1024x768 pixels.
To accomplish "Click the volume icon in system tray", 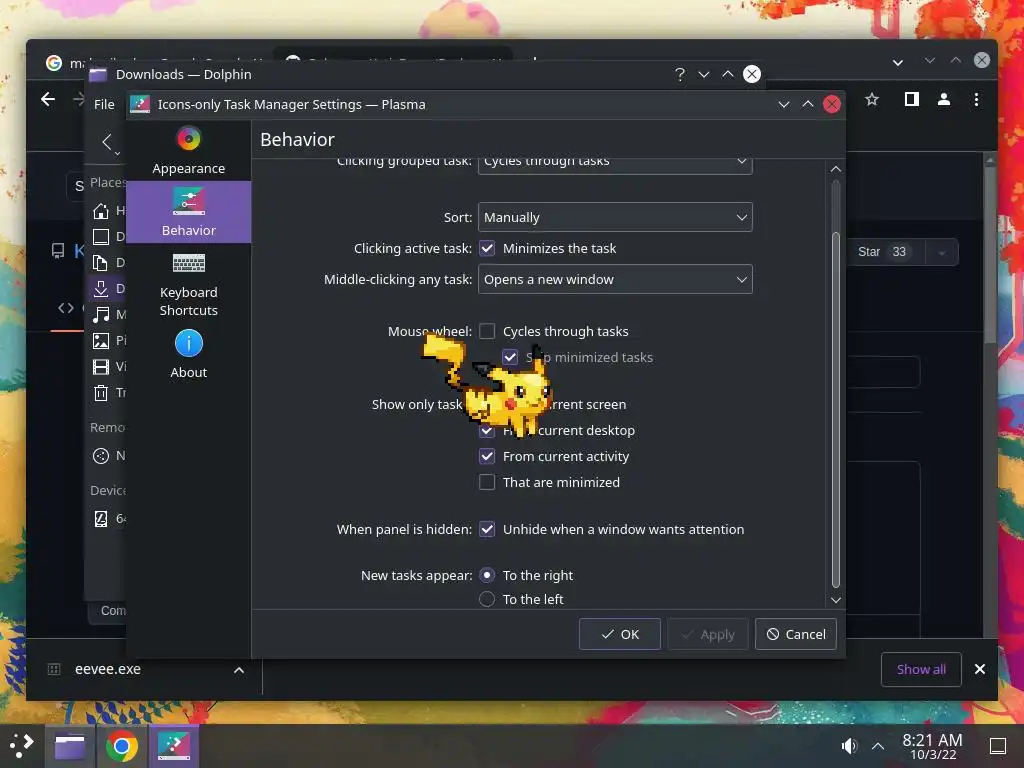I will point(849,746).
